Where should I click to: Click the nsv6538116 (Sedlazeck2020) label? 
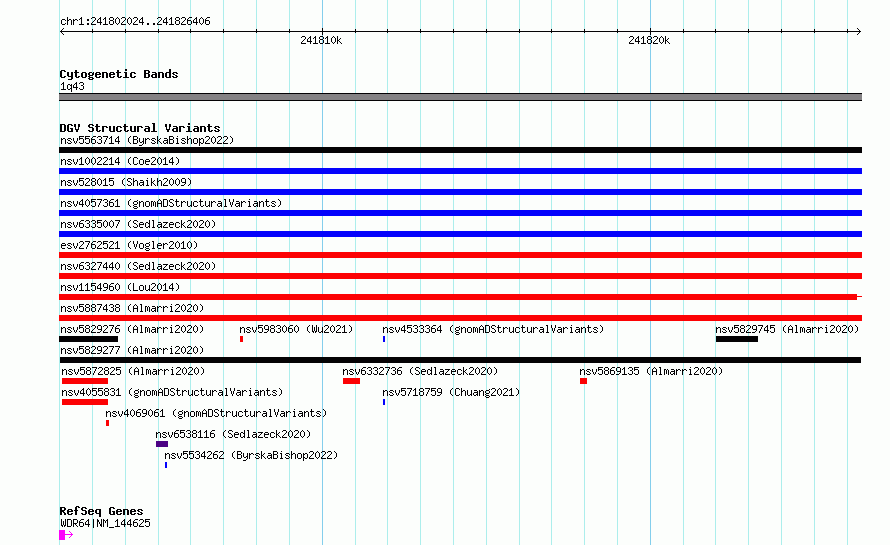tap(233, 434)
